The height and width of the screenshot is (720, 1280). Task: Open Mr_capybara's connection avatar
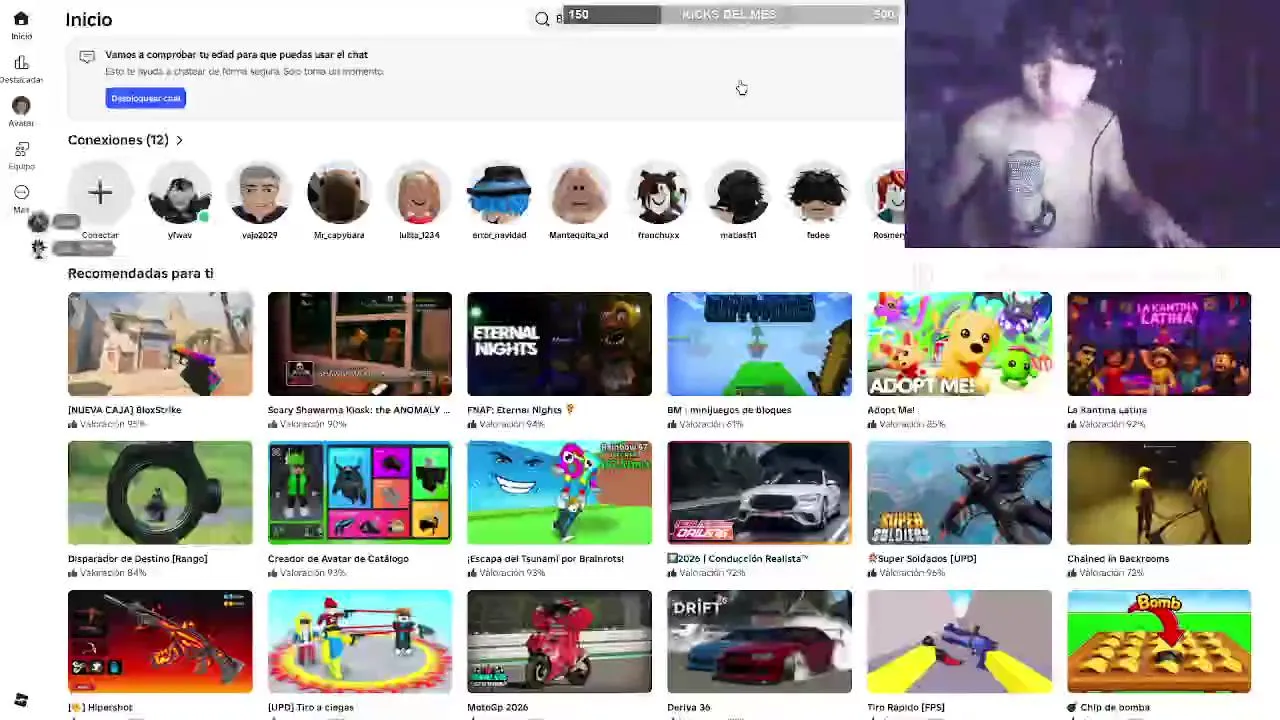(x=339, y=192)
